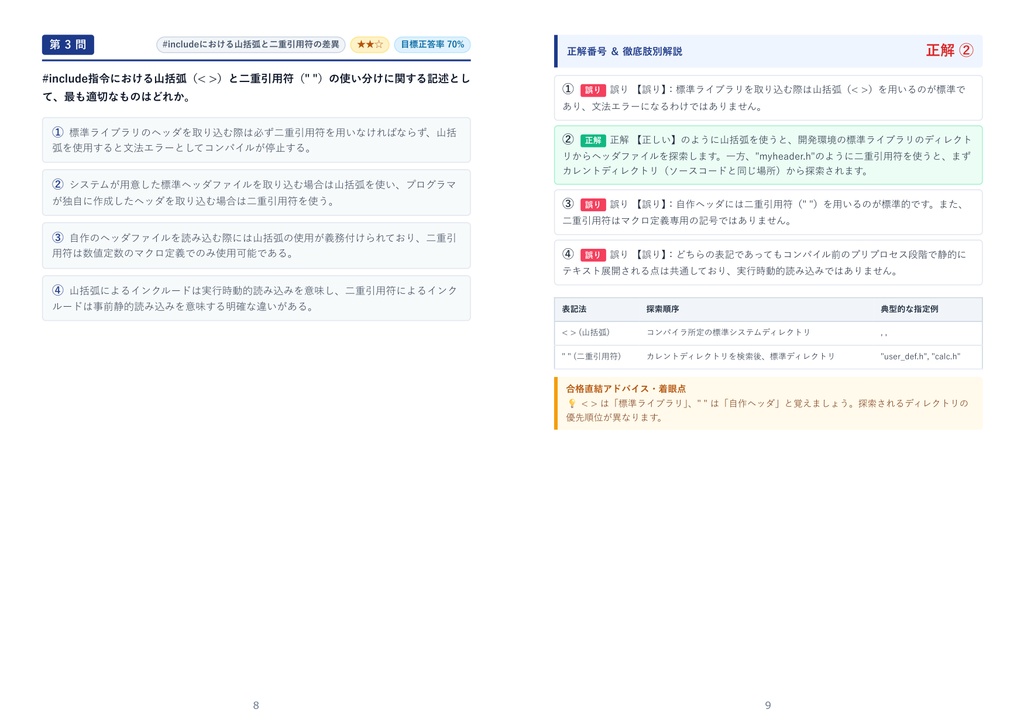Select answer option ② about システムが用意した標準ヘッダ
This screenshot has height=727, width=1024.
tap(256, 193)
